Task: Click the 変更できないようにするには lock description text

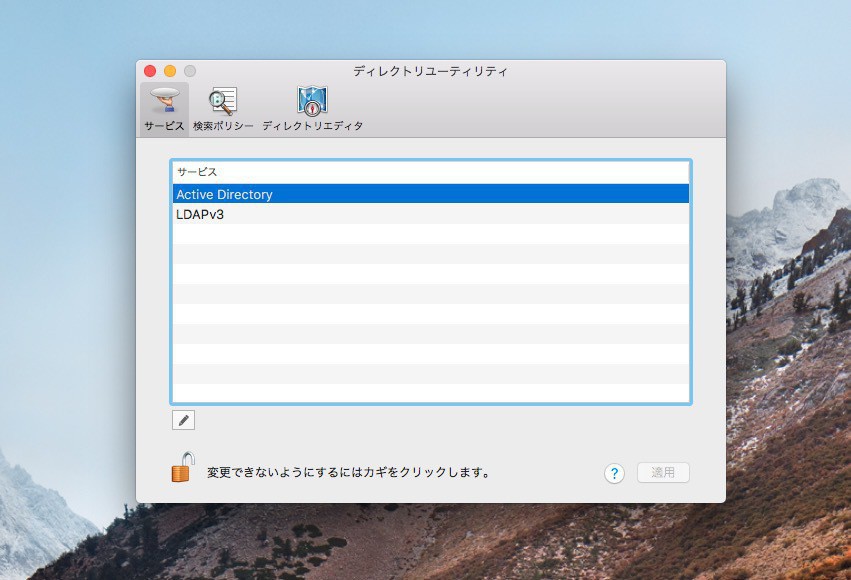Action: click(x=348, y=472)
